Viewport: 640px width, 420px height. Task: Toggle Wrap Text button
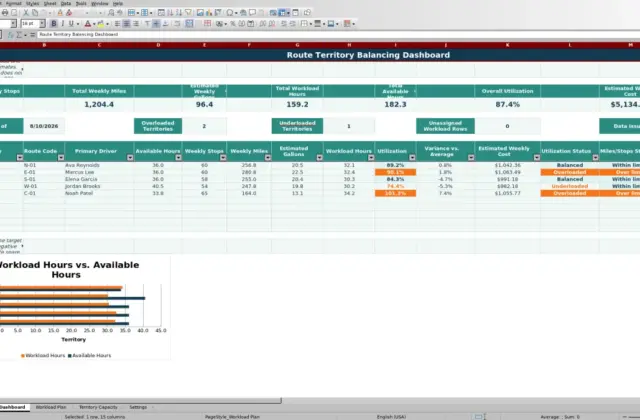coord(177,24)
